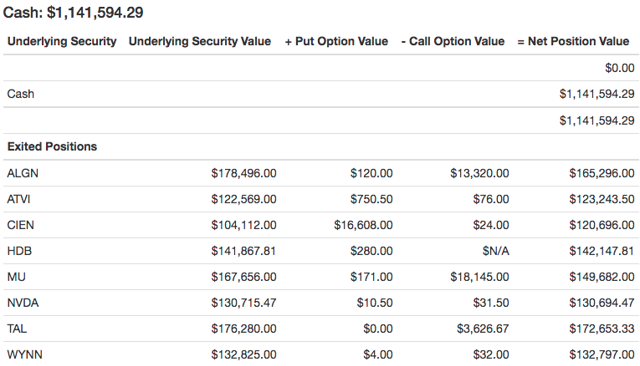Screen dimensions: 640x366
Task: Click WYNN underlying value $132,825.00
Action: 244,355
